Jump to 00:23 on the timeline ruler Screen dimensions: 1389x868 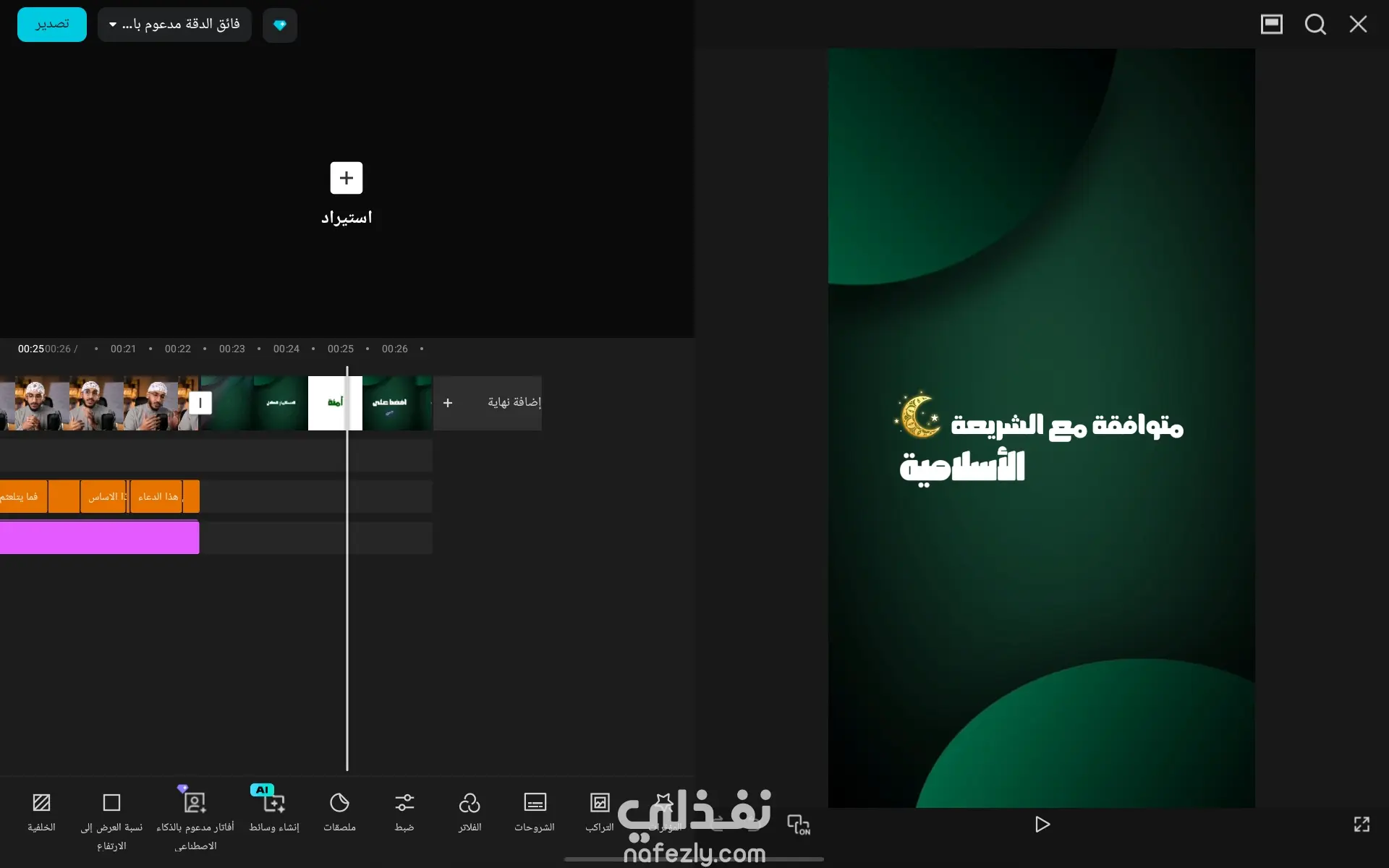(232, 349)
